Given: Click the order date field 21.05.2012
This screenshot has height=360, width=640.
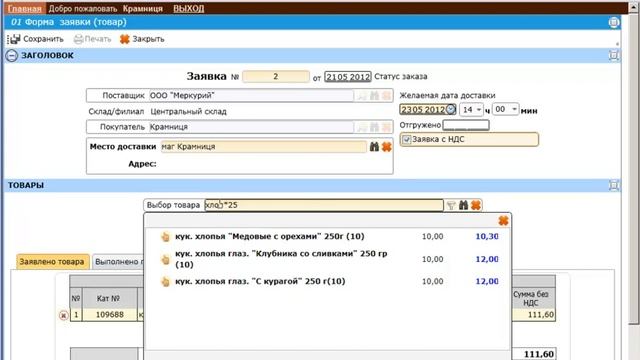Looking at the screenshot, I should tap(347, 76).
